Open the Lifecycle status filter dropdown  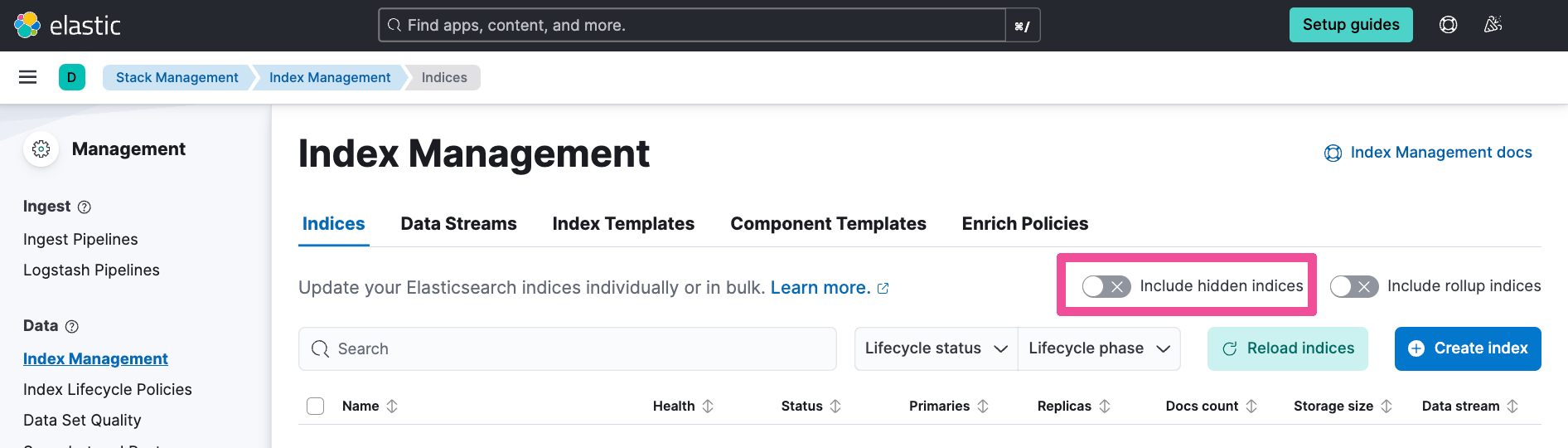(936, 348)
